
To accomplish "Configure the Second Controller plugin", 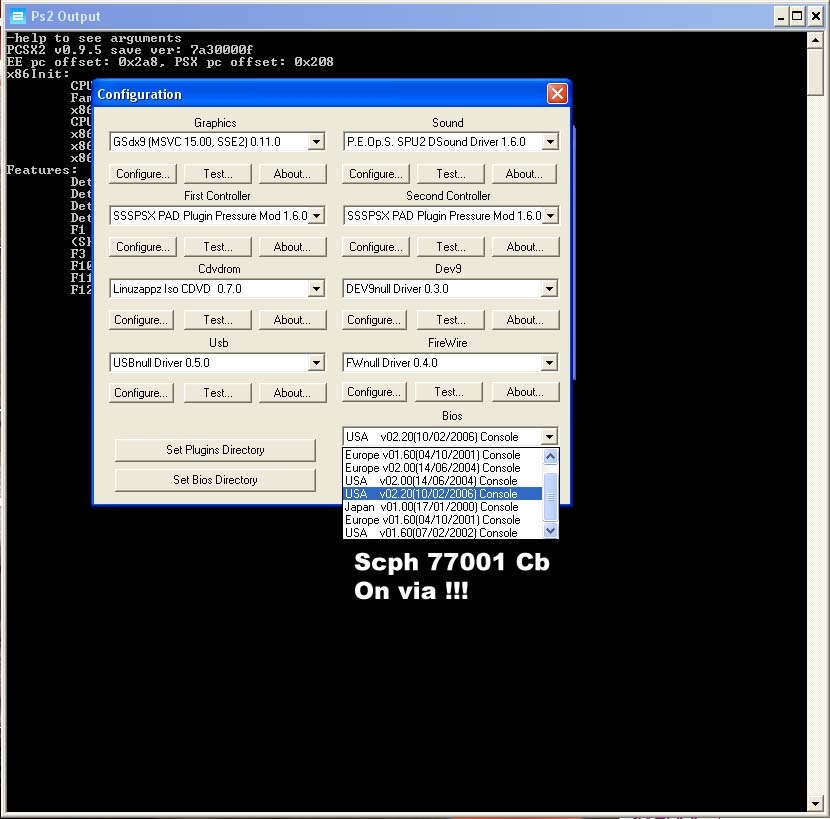I will pyautogui.click(x=376, y=247).
